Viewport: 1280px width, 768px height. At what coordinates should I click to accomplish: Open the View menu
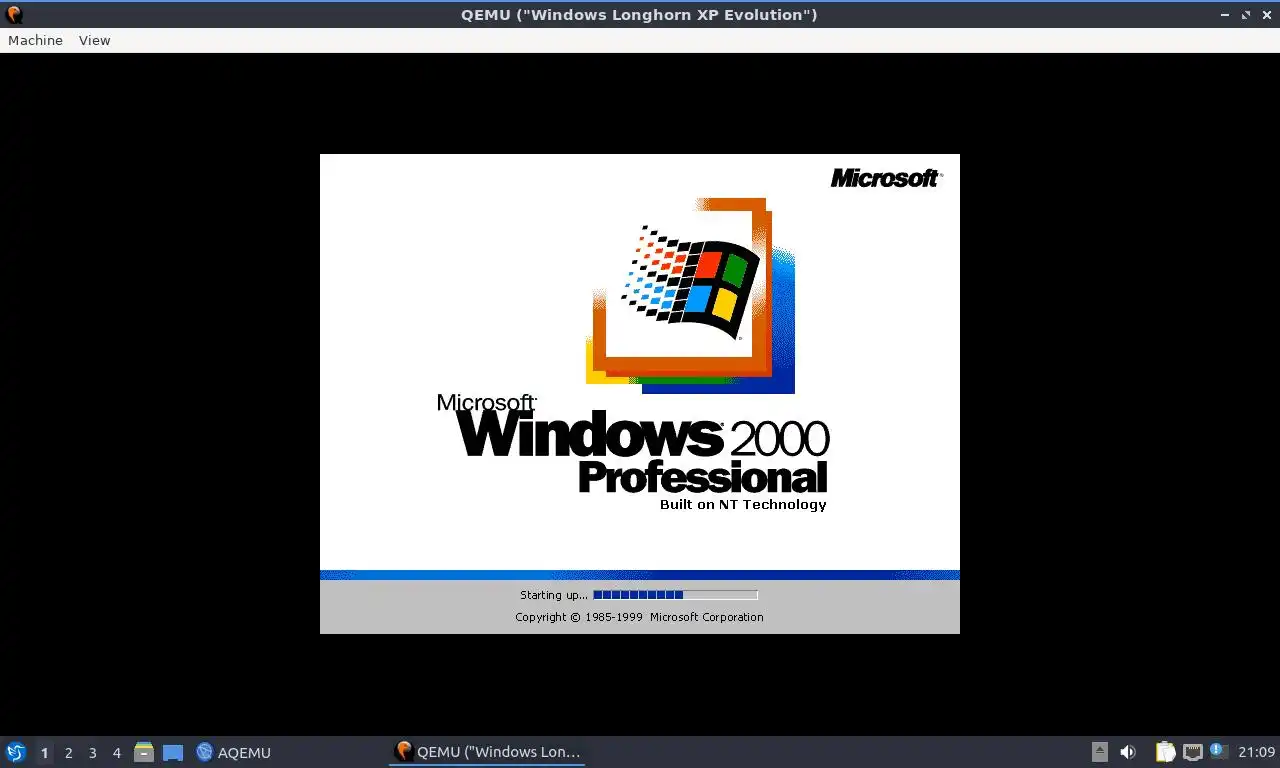(94, 40)
